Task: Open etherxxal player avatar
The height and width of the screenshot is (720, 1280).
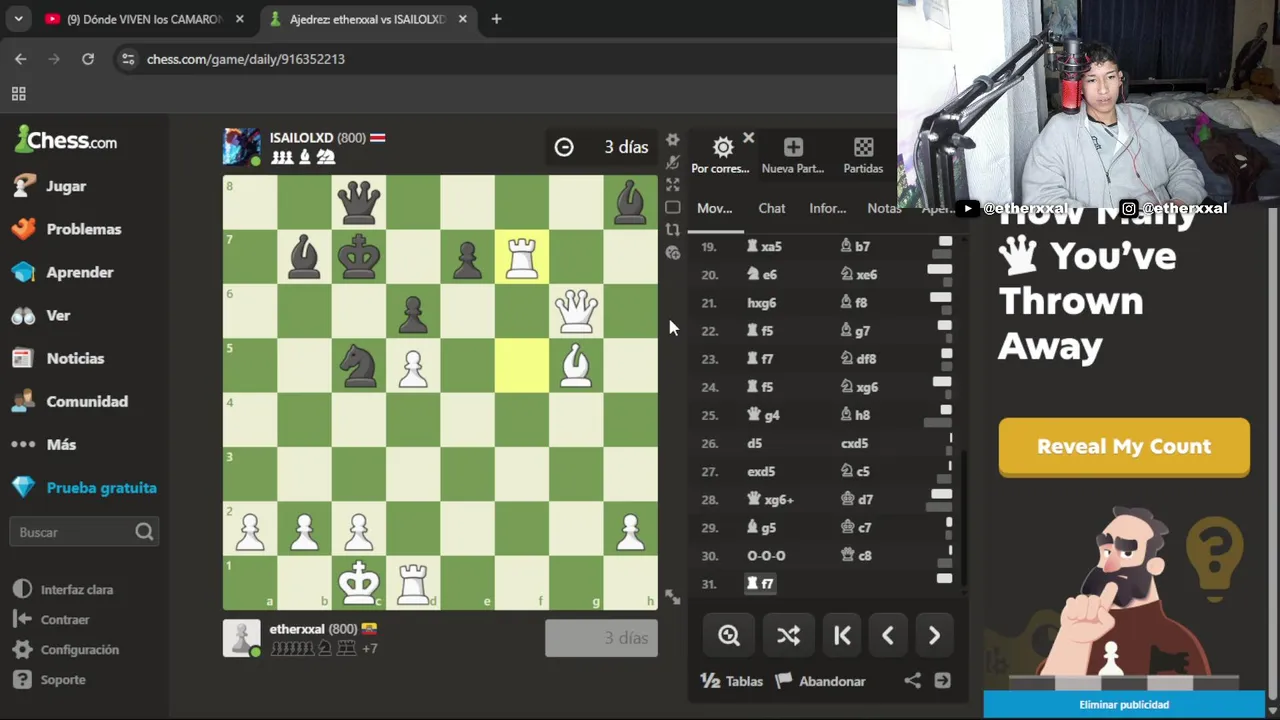Action: tap(241, 638)
